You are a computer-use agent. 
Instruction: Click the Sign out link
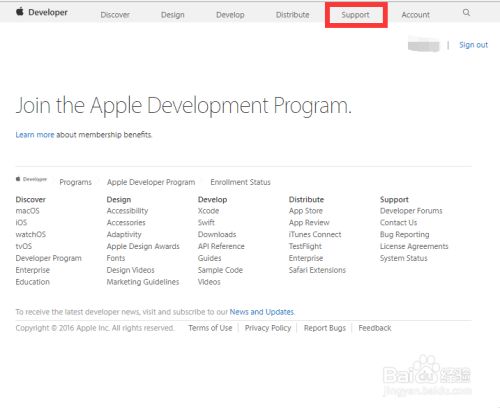(474, 45)
